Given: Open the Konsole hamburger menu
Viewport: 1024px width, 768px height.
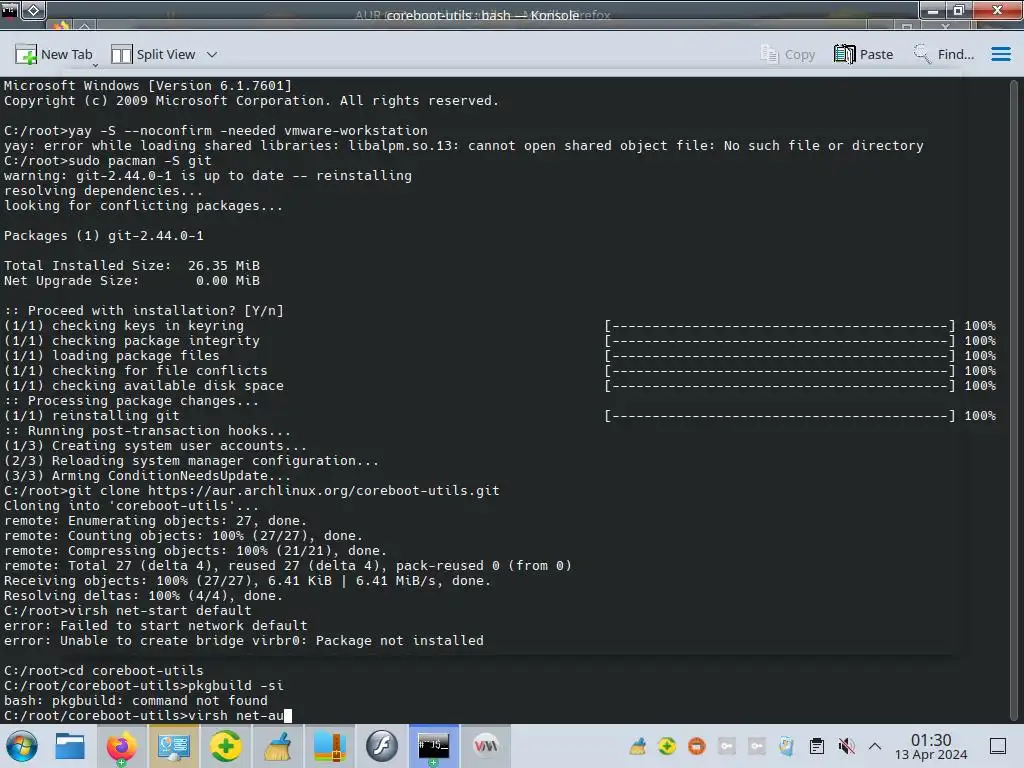Looking at the screenshot, I should tap(1000, 54).
